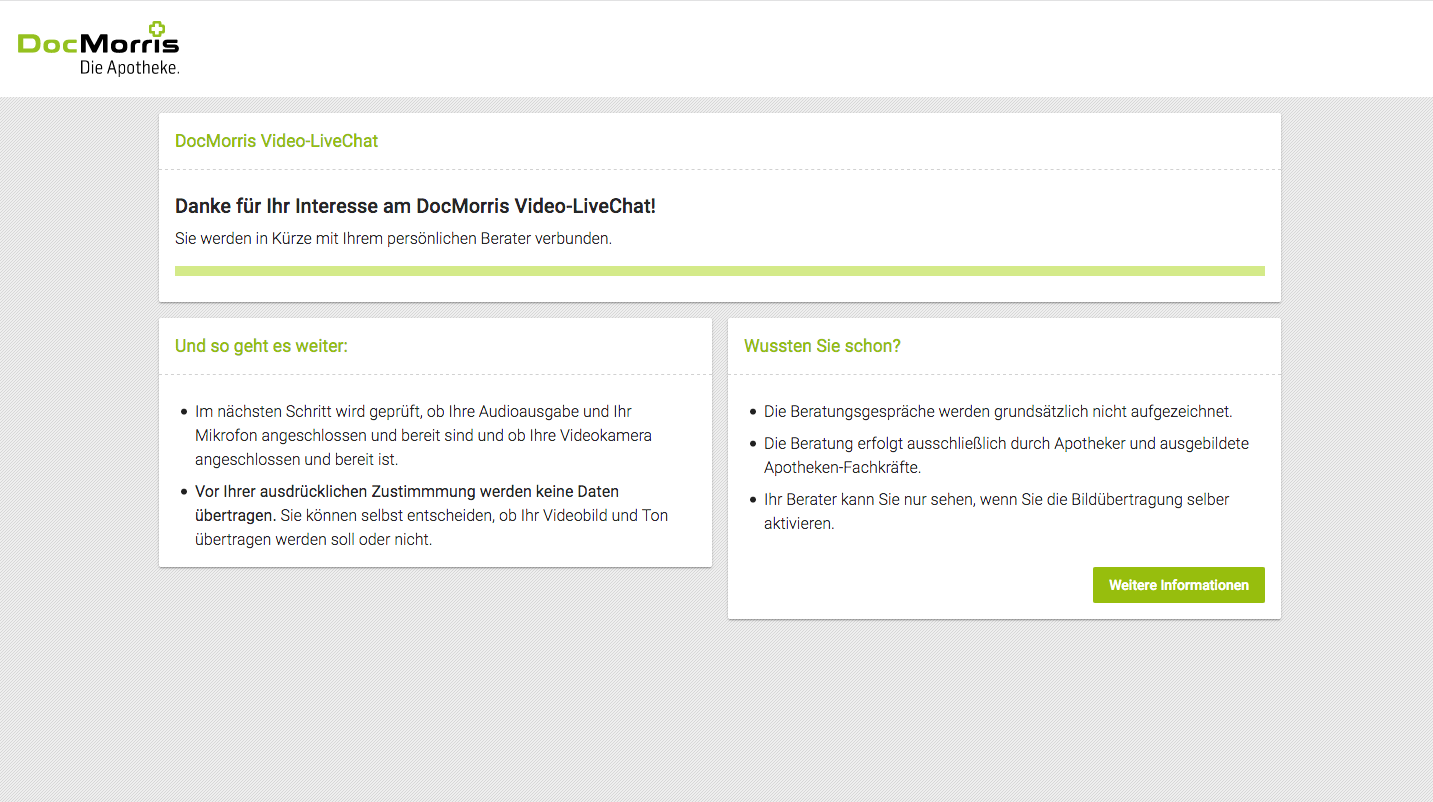
Task: Click the green cross icon in logo
Action: [x=157, y=29]
